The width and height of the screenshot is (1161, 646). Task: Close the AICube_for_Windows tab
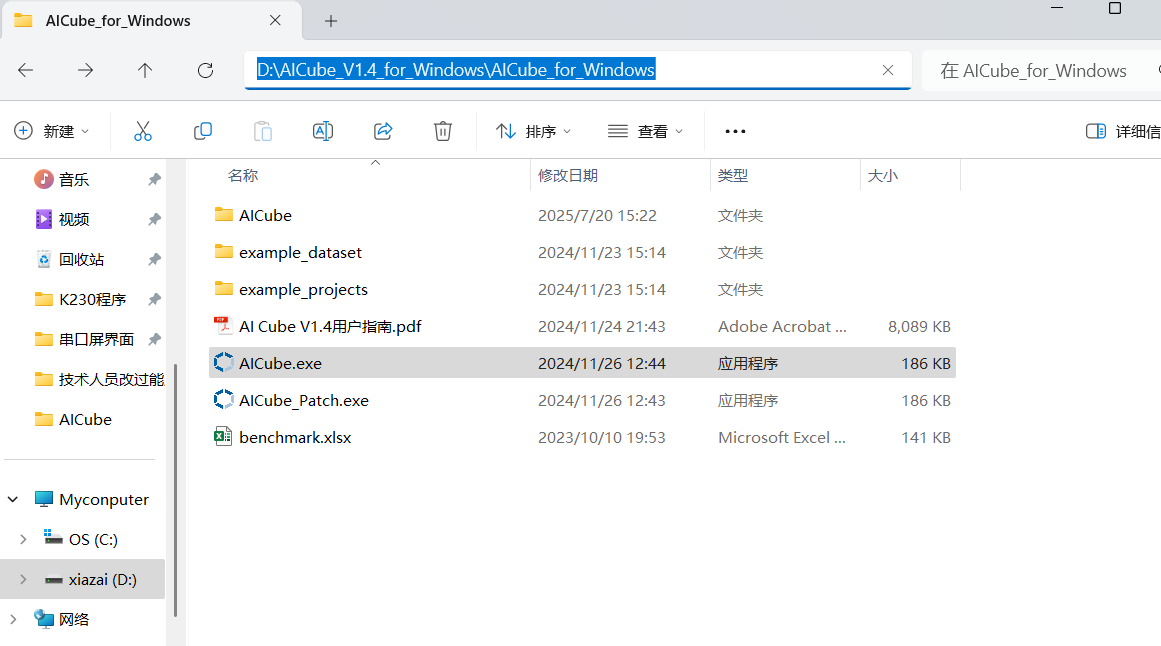pyautogui.click(x=275, y=21)
